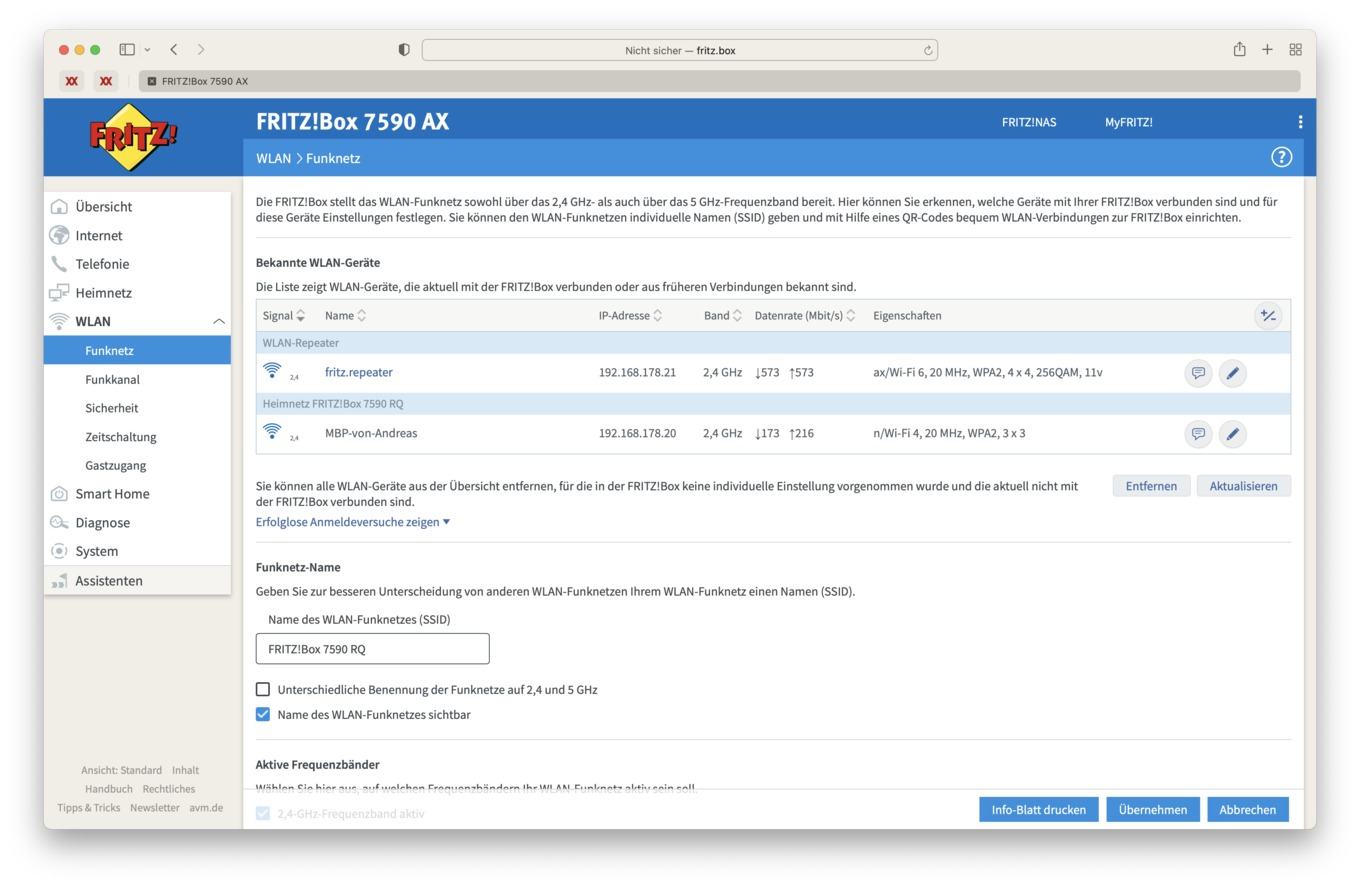Open System menu
This screenshot has height=887, width=1360.
[x=137, y=551]
